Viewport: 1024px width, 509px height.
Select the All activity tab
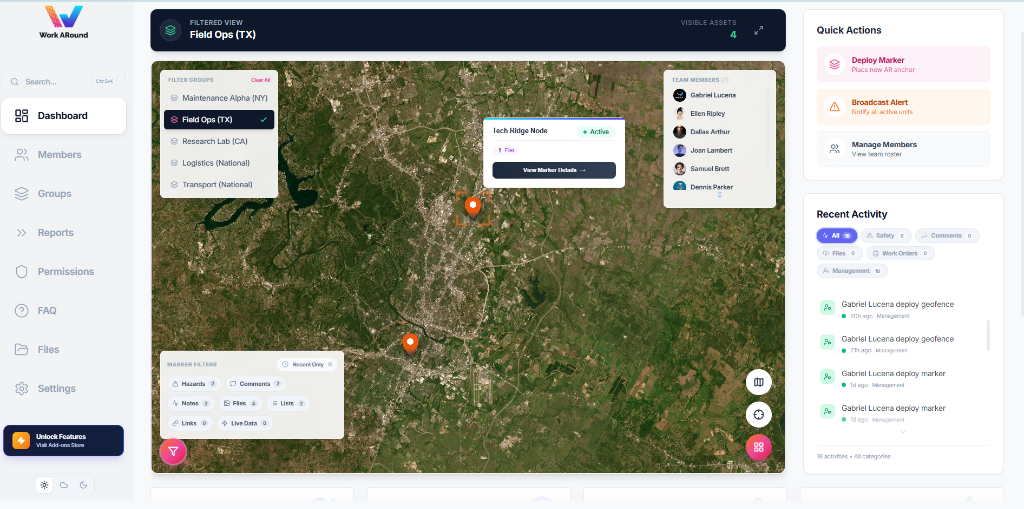pyautogui.click(x=837, y=235)
